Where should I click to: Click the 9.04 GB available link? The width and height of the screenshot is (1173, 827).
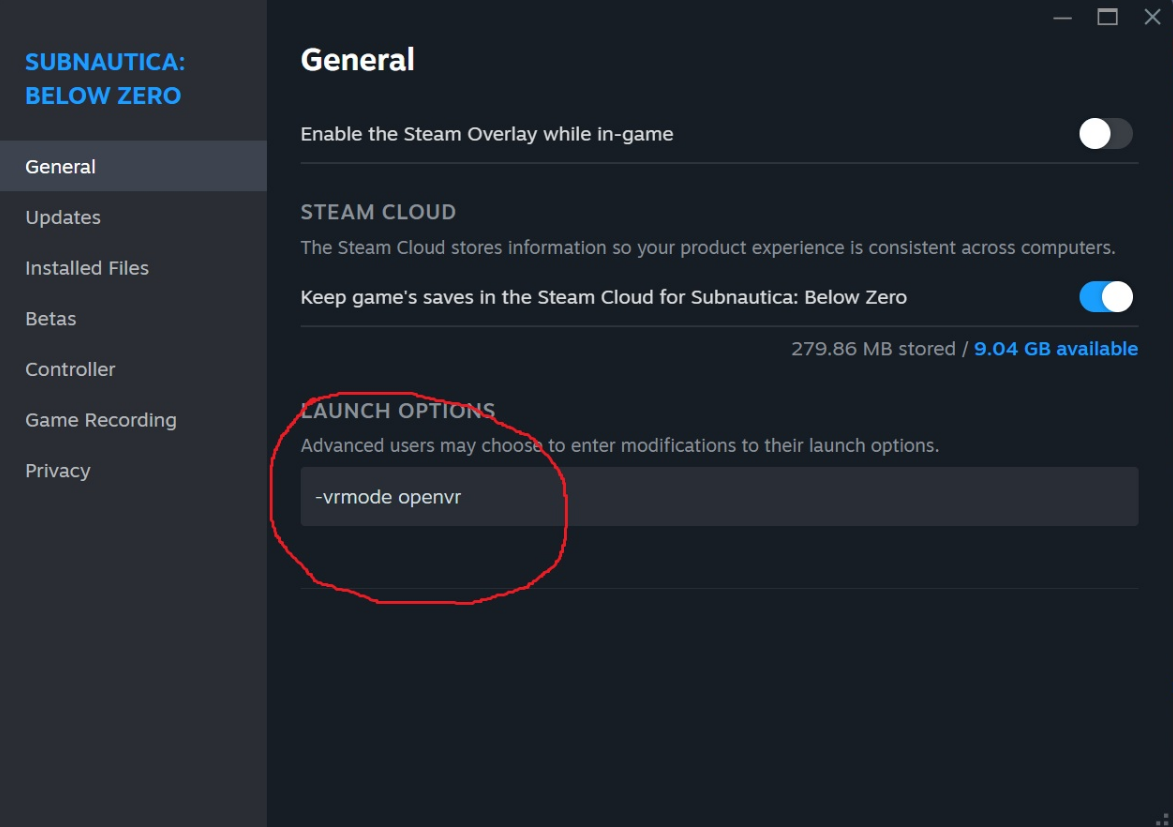(1056, 349)
